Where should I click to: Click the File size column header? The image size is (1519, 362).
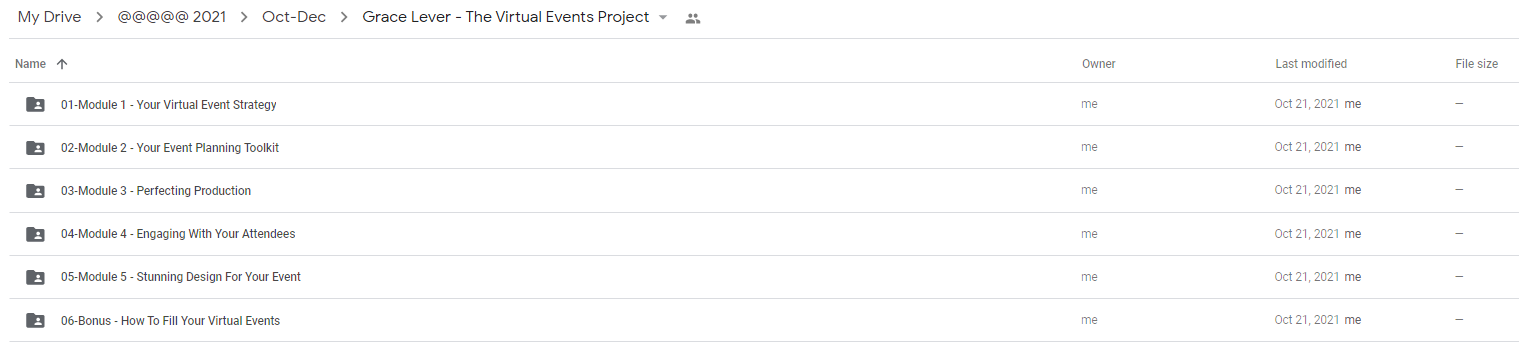point(1477,64)
